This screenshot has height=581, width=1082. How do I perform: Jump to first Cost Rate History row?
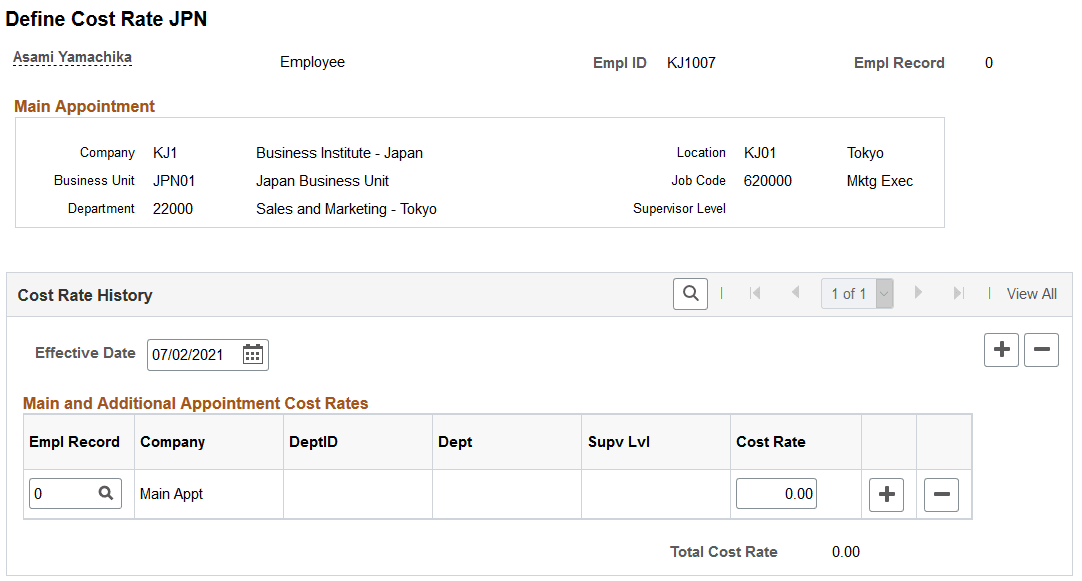(x=755, y=293)
